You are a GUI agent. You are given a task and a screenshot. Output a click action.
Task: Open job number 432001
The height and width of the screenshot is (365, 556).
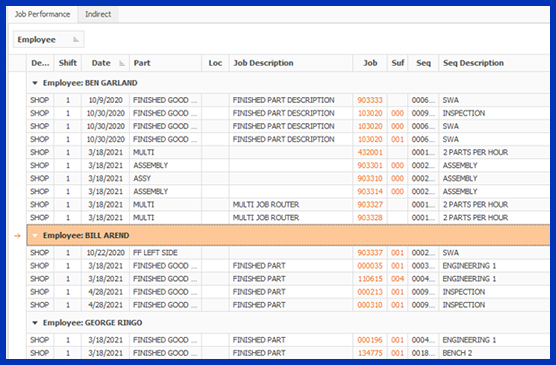[370, 153]
